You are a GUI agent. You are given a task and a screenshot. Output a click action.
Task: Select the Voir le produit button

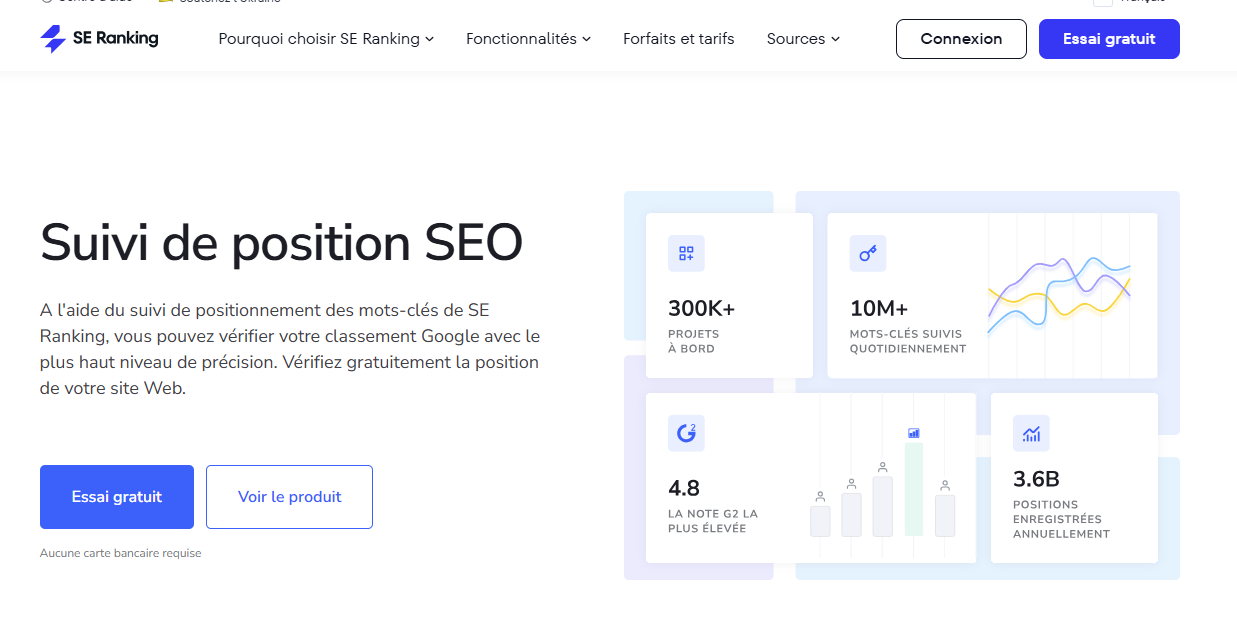289,497
